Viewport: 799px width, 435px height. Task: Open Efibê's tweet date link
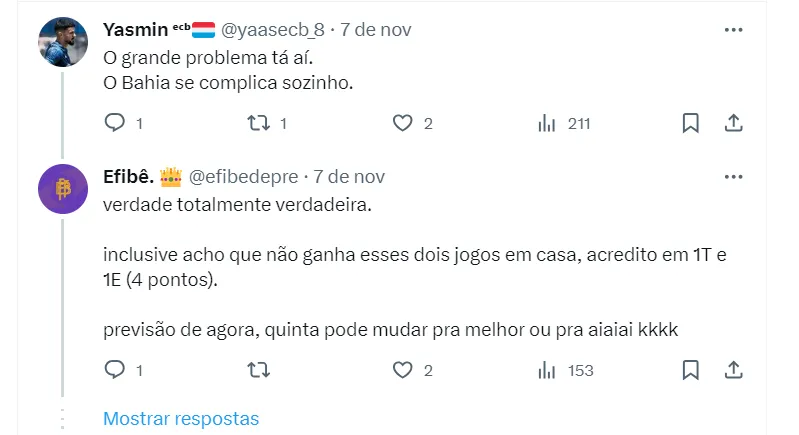(349, 177)
